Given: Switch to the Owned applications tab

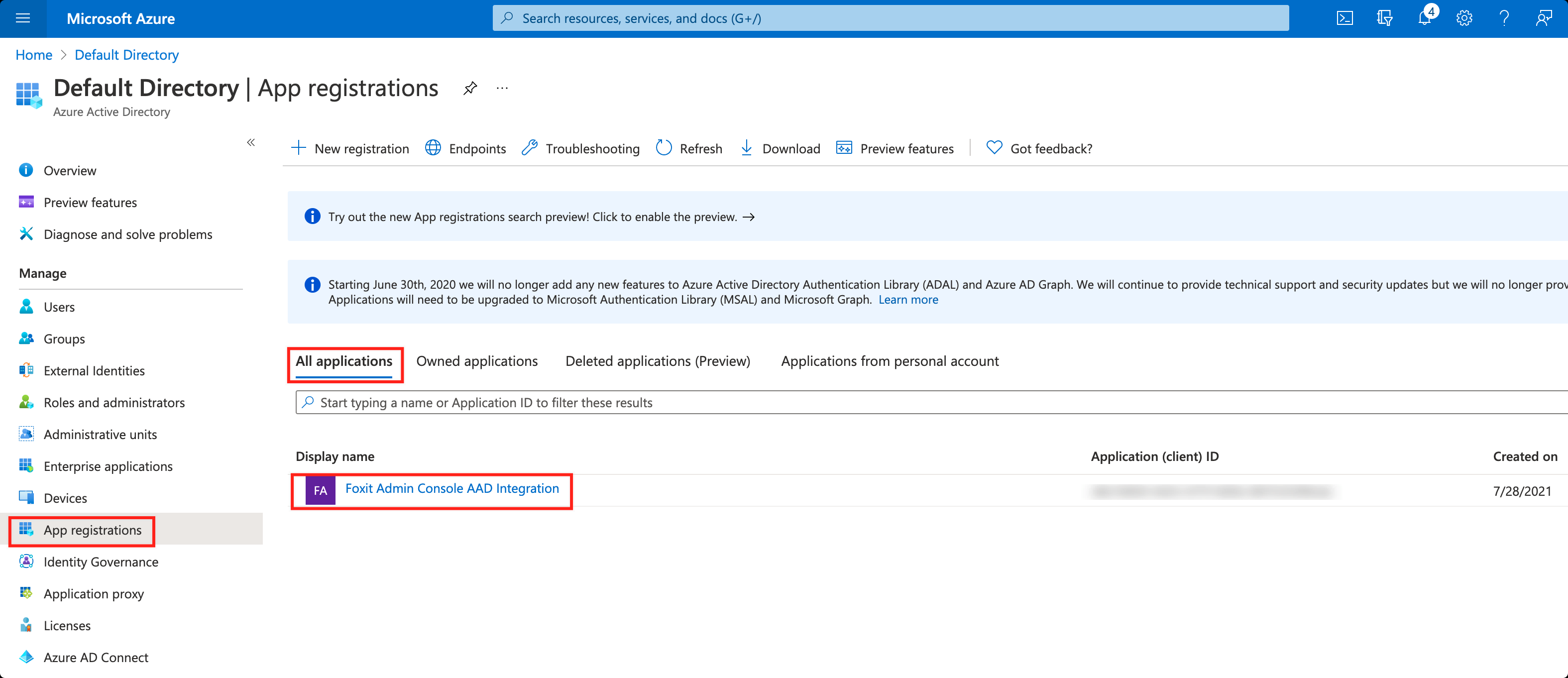Looking at the screenshot, I should [x=476, y=361].
